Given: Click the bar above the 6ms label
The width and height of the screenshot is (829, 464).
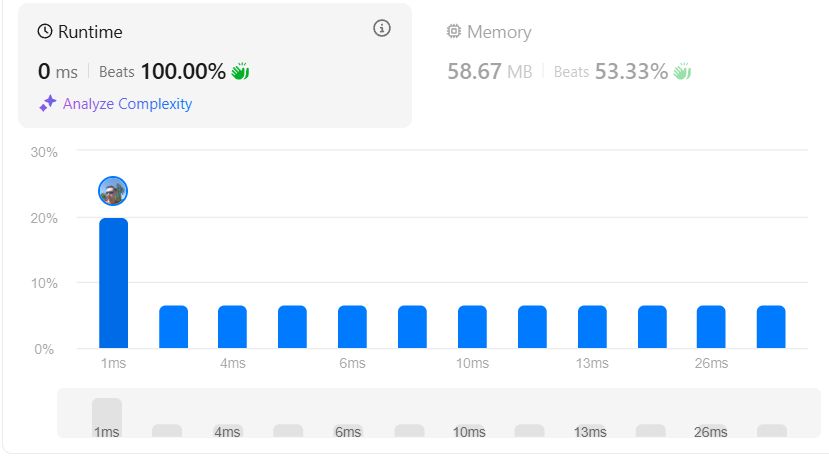Looking at the screenshot, I should click(352, 326).
